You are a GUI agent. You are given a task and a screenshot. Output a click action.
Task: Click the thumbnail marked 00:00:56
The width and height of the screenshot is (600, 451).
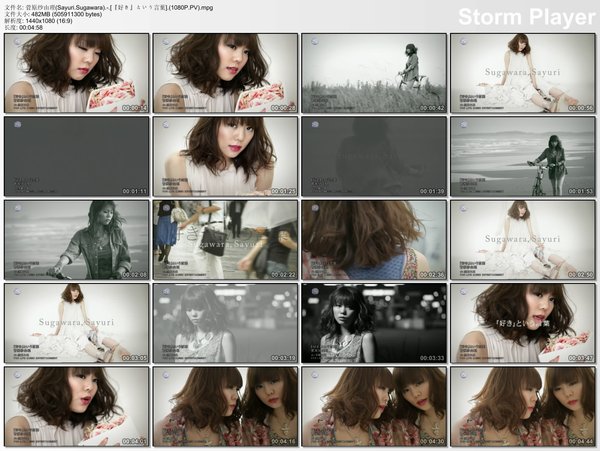coord(523,73)
